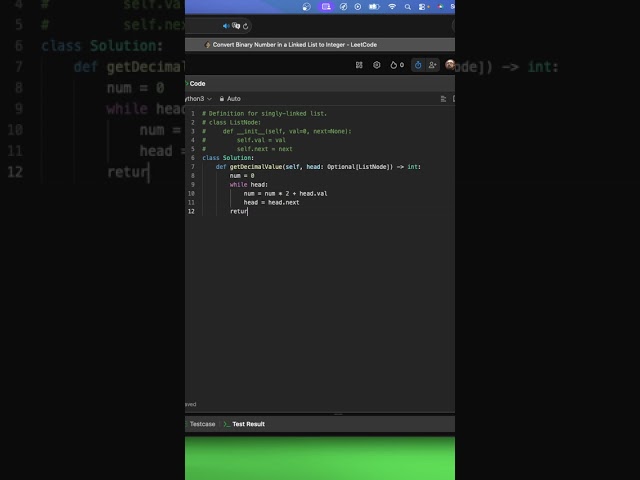Open the Python3 language dropdown
The width and height of the screenshot is (640, 480).
(x=198, y=99)
